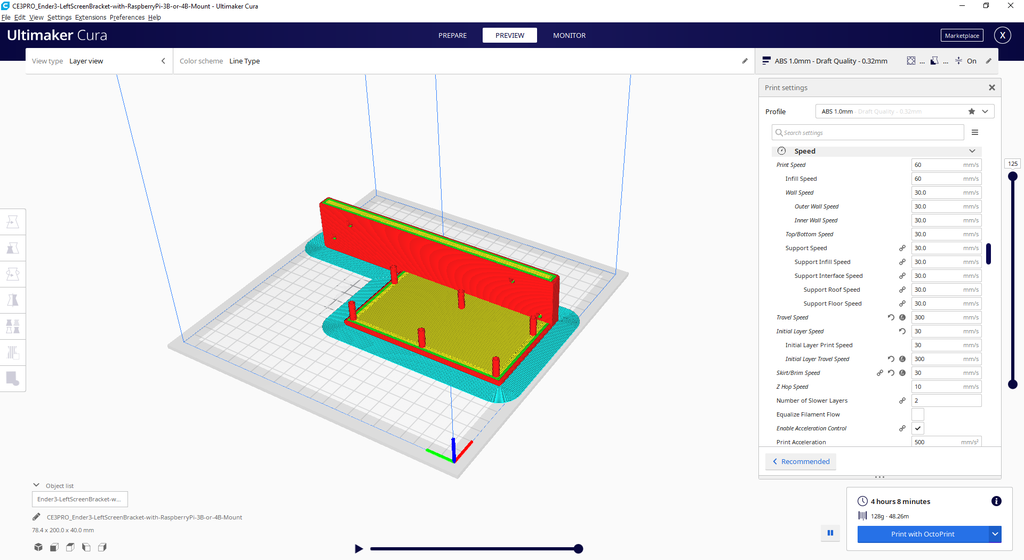The width and height of the screenshot is (1024, 560).
Task: Collapse the Speed settings section
Action: [972, 151]
